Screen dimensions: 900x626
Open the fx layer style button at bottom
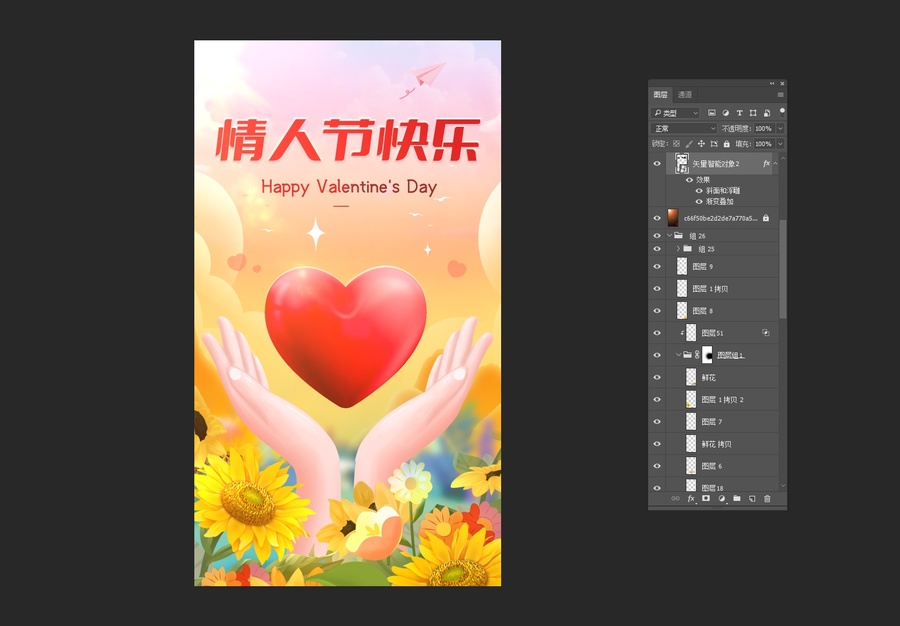(691, 499)
